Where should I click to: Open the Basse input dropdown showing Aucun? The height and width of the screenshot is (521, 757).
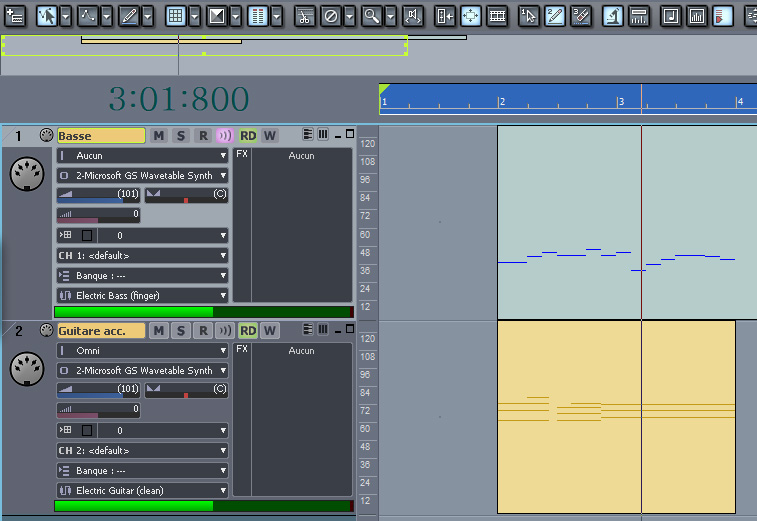click(142, 155)
